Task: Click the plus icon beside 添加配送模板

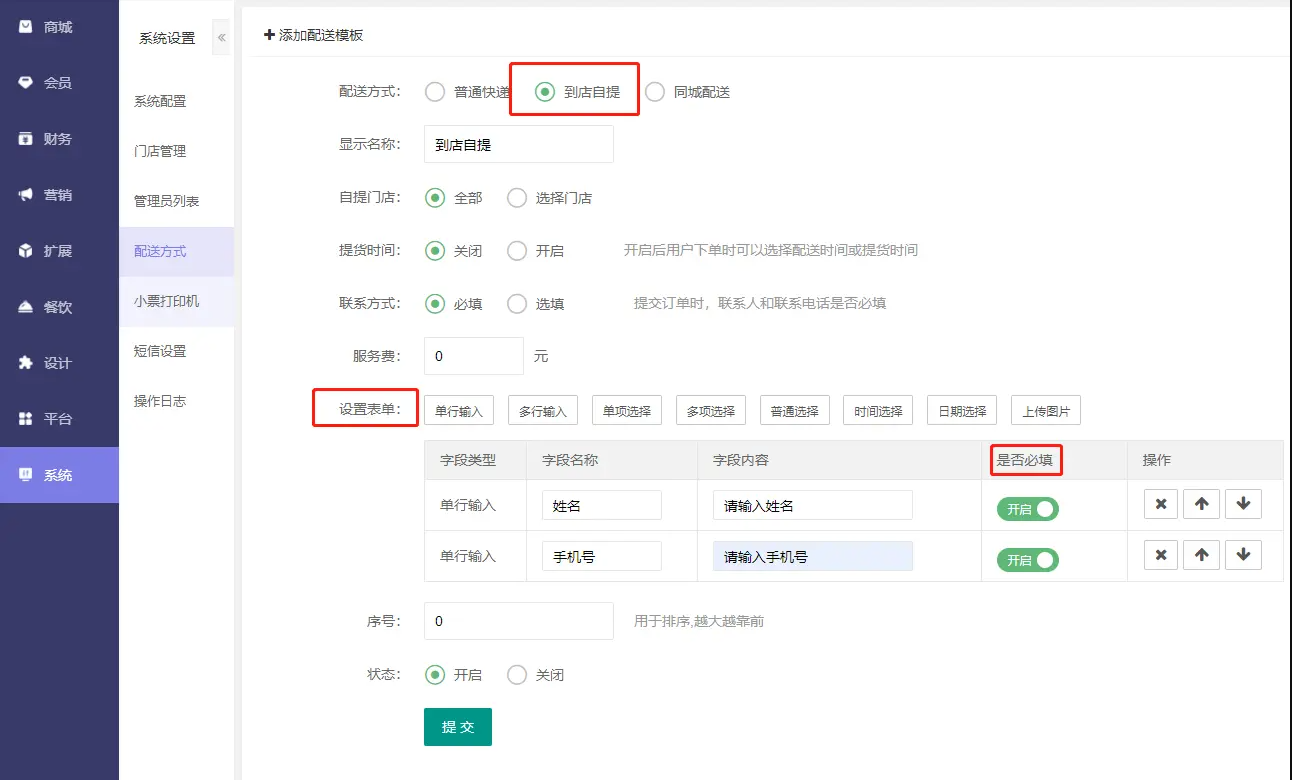Action: [x=269, y=35]
